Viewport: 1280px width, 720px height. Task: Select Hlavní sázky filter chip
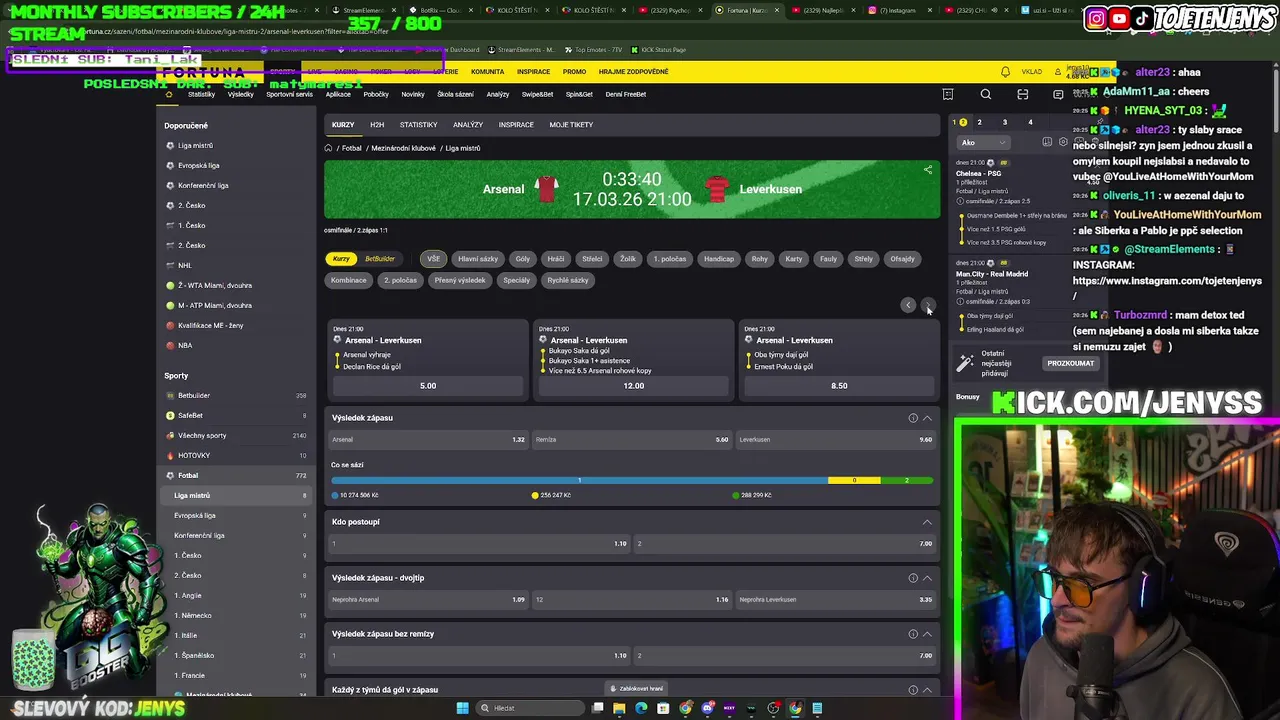(478, 259)
